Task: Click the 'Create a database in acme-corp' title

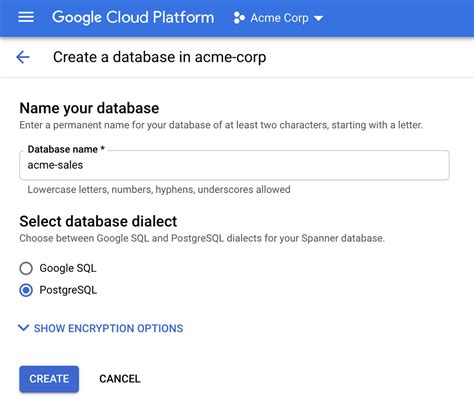Action: [x=159, y=57]
